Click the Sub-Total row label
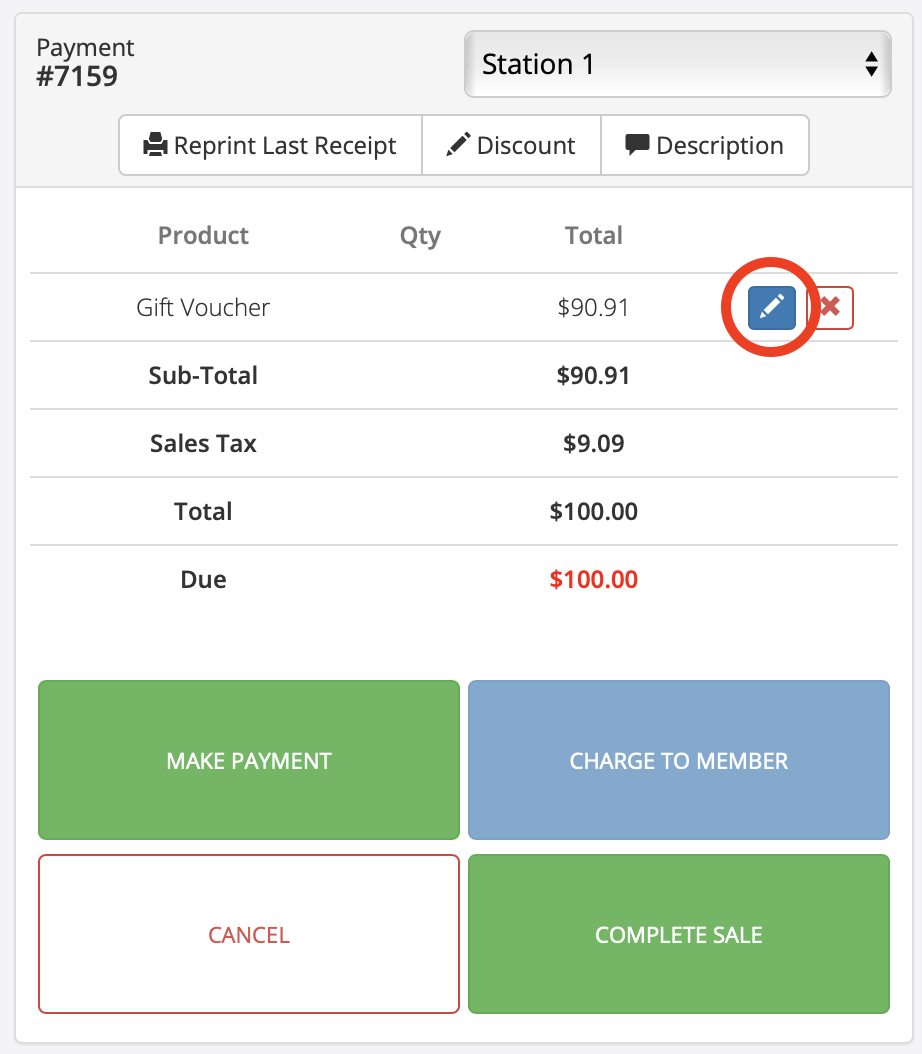Image resolution: width=922 pixels, height=1054 pixels. [203, 375]
